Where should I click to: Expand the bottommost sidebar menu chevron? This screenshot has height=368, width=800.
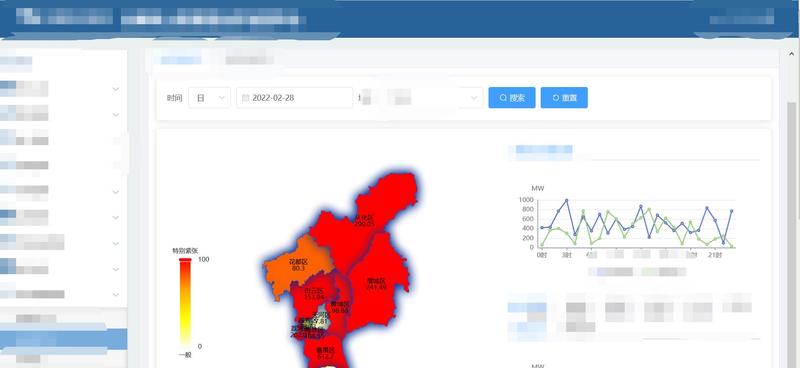click(x=116, y=295)
